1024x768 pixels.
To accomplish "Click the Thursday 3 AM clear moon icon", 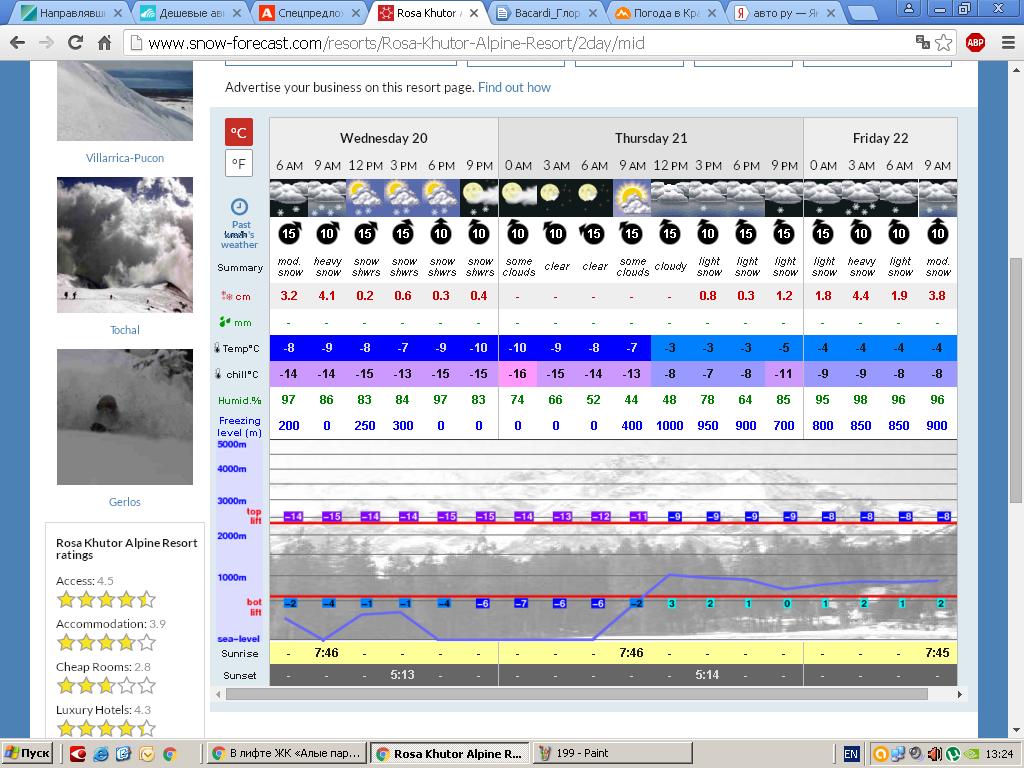I will click(555, 198).
